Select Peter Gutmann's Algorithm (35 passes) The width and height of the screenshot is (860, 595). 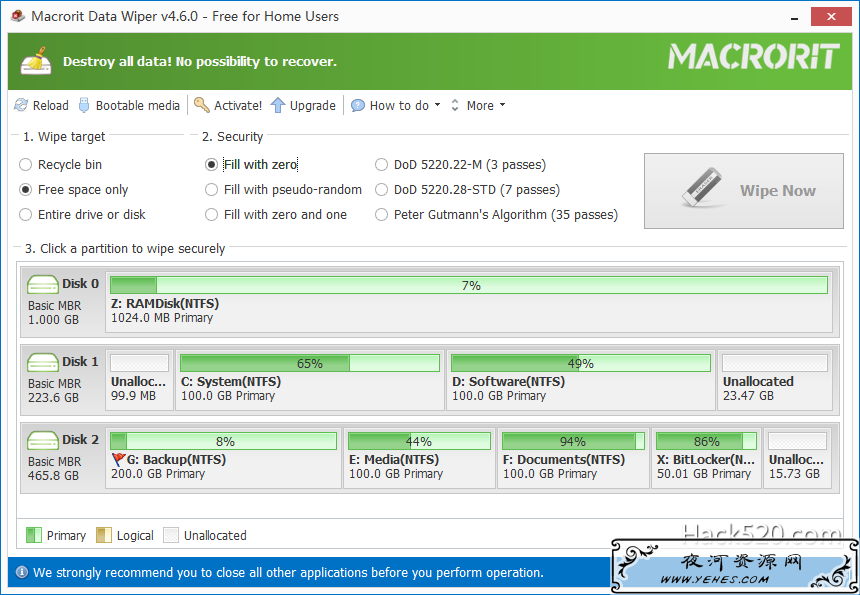[496, 214]
